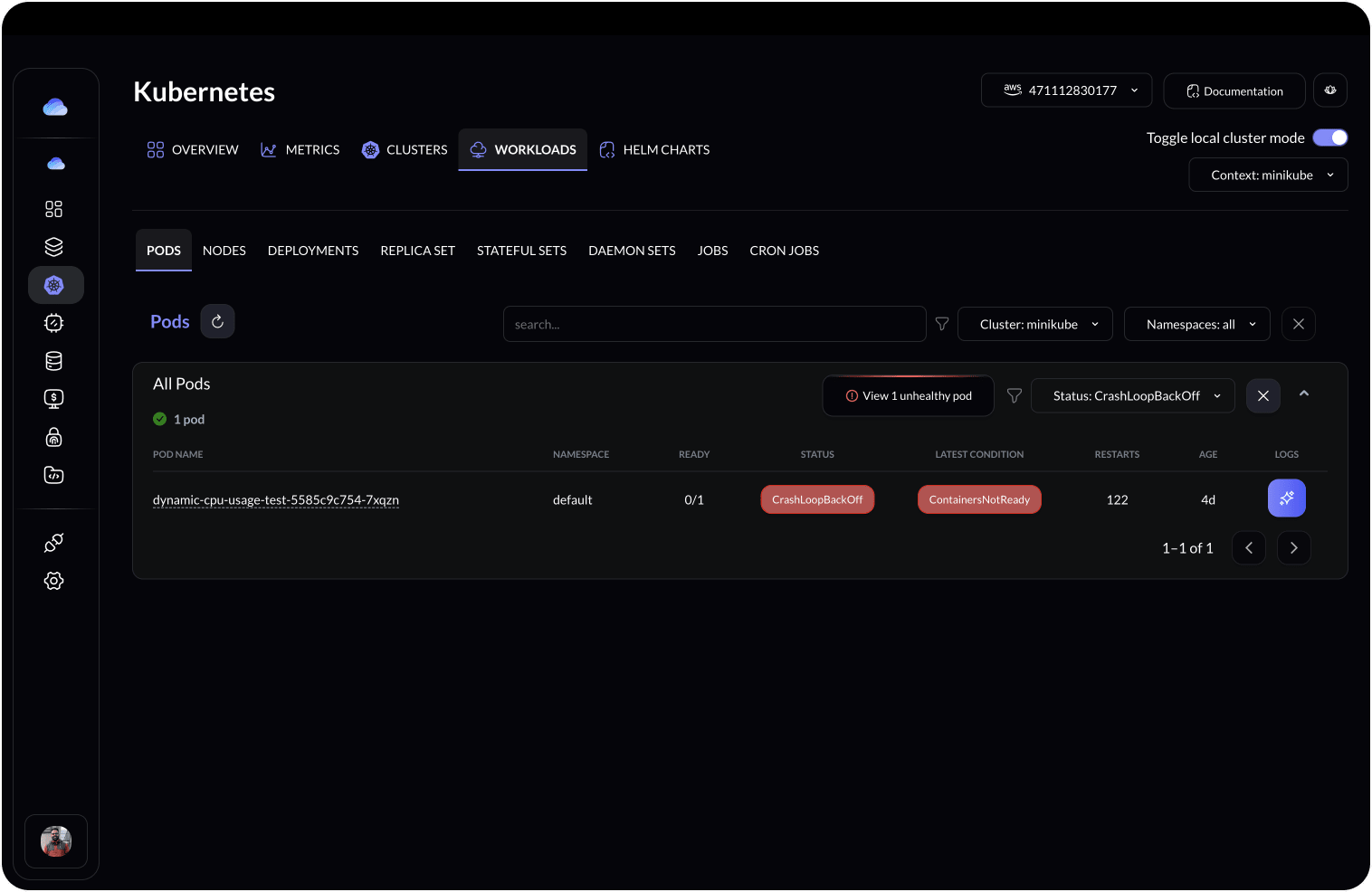Open the Jobs sub-tab
This screenshot has width=1372, height=892.
click(x=713, y=251)
